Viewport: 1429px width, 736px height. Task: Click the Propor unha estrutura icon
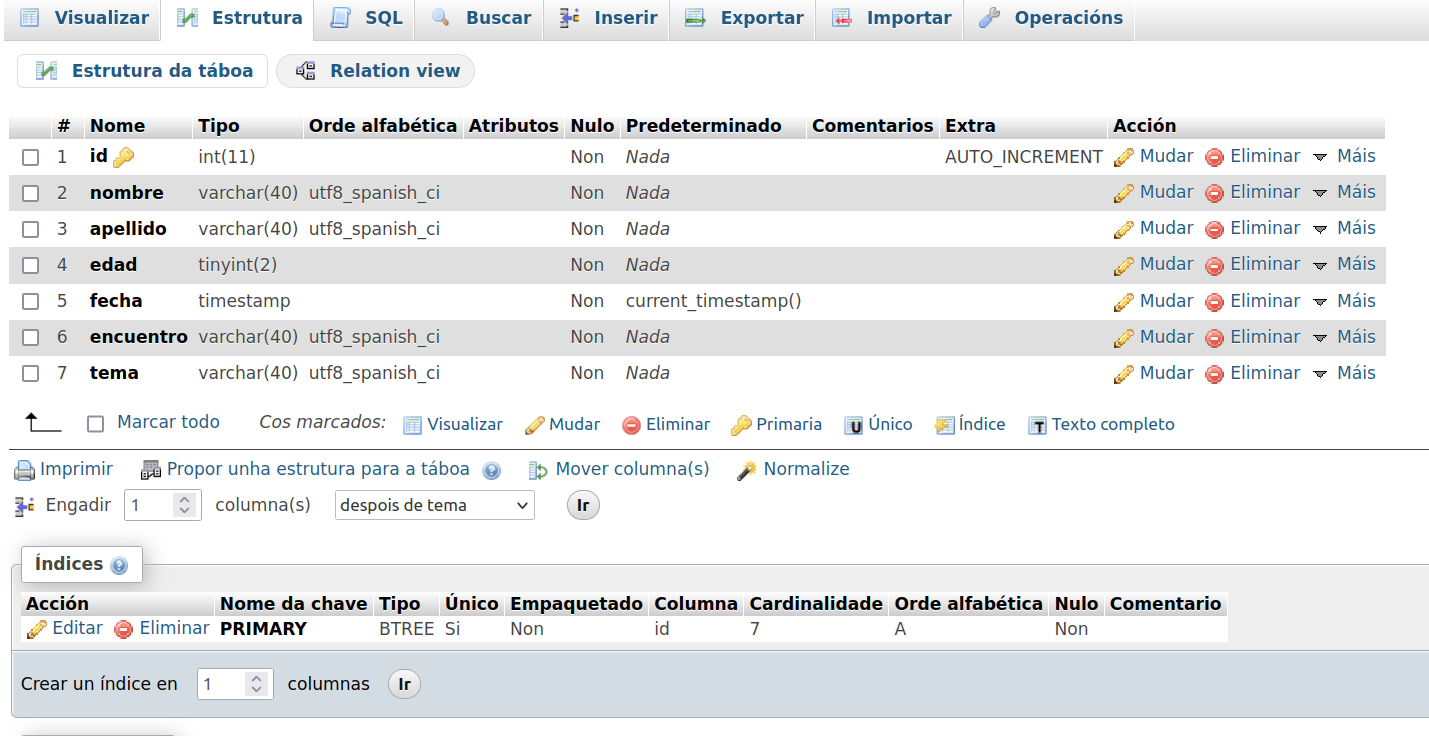coord(151,469)
